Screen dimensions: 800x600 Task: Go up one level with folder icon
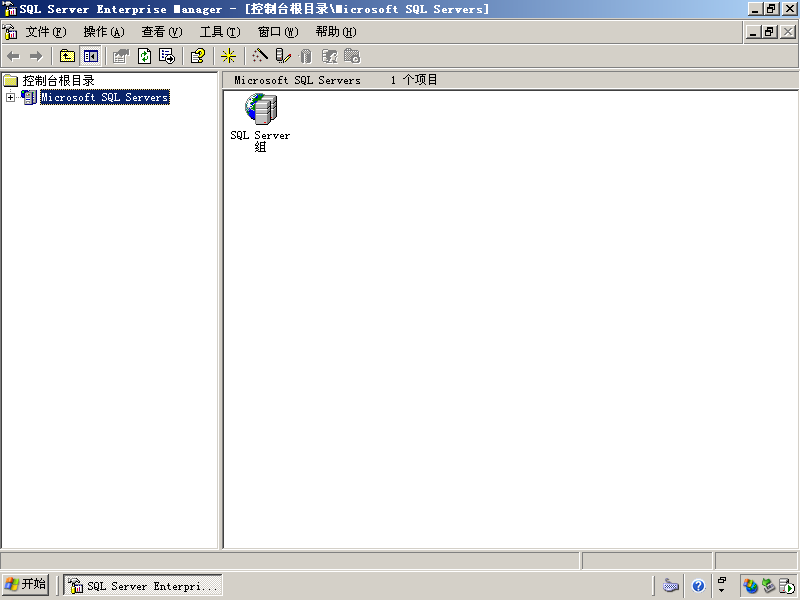67,56
